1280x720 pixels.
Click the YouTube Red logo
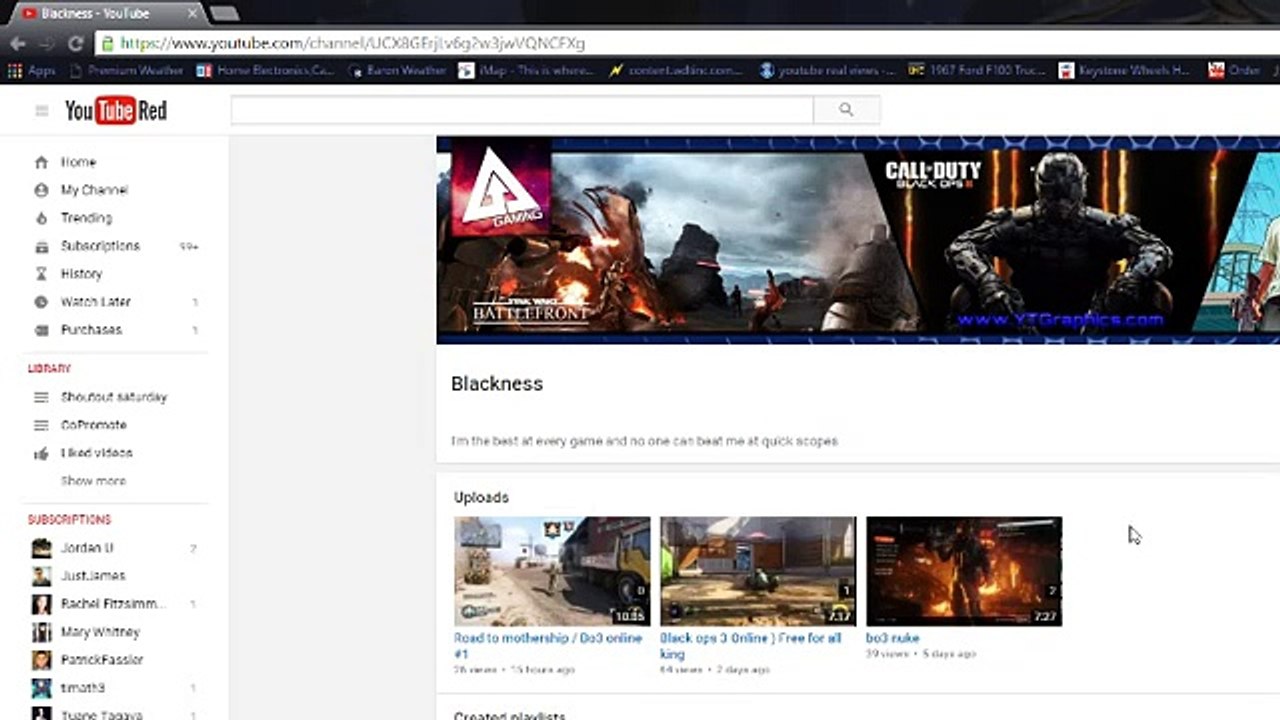point(116,111)
